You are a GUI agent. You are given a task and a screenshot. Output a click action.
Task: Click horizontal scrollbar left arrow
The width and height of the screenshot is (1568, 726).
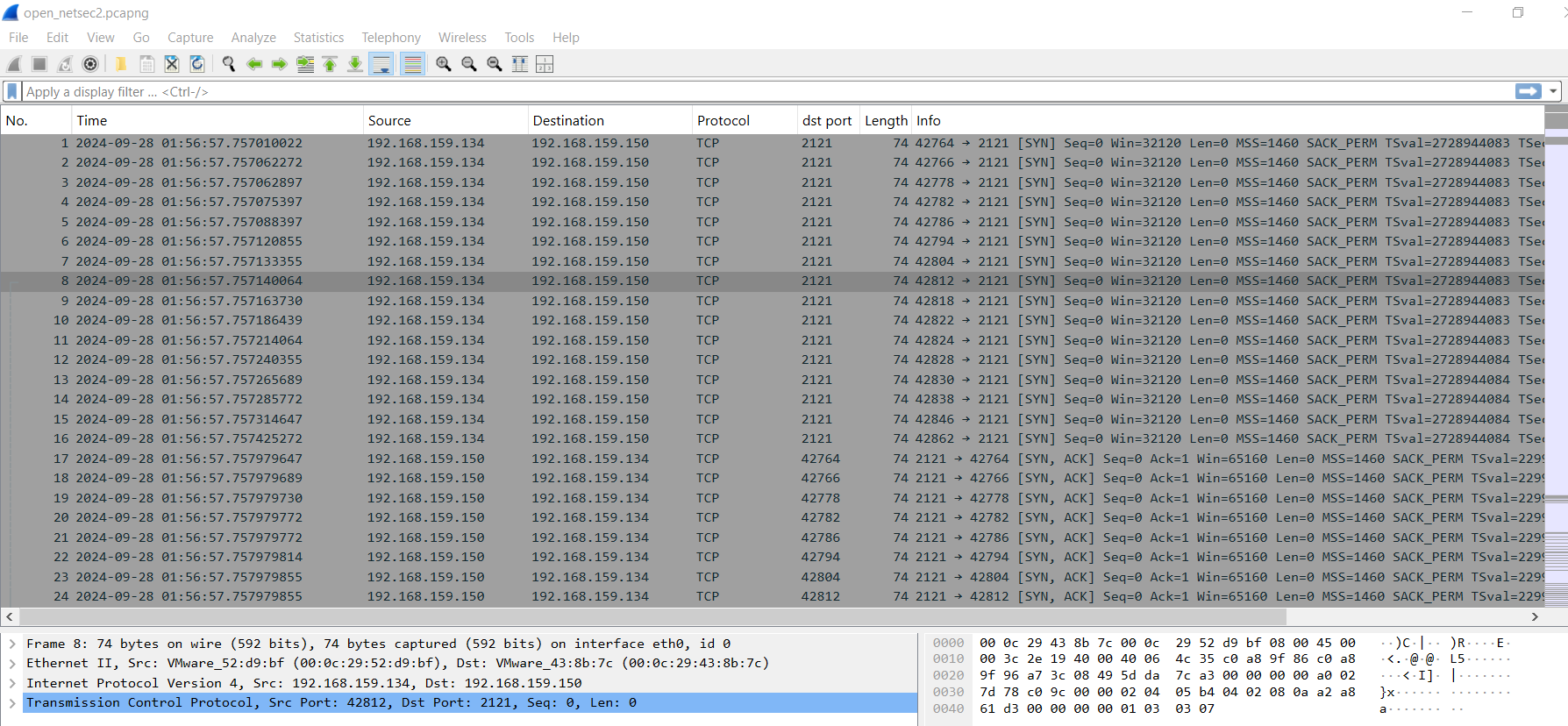pos(9,616)
